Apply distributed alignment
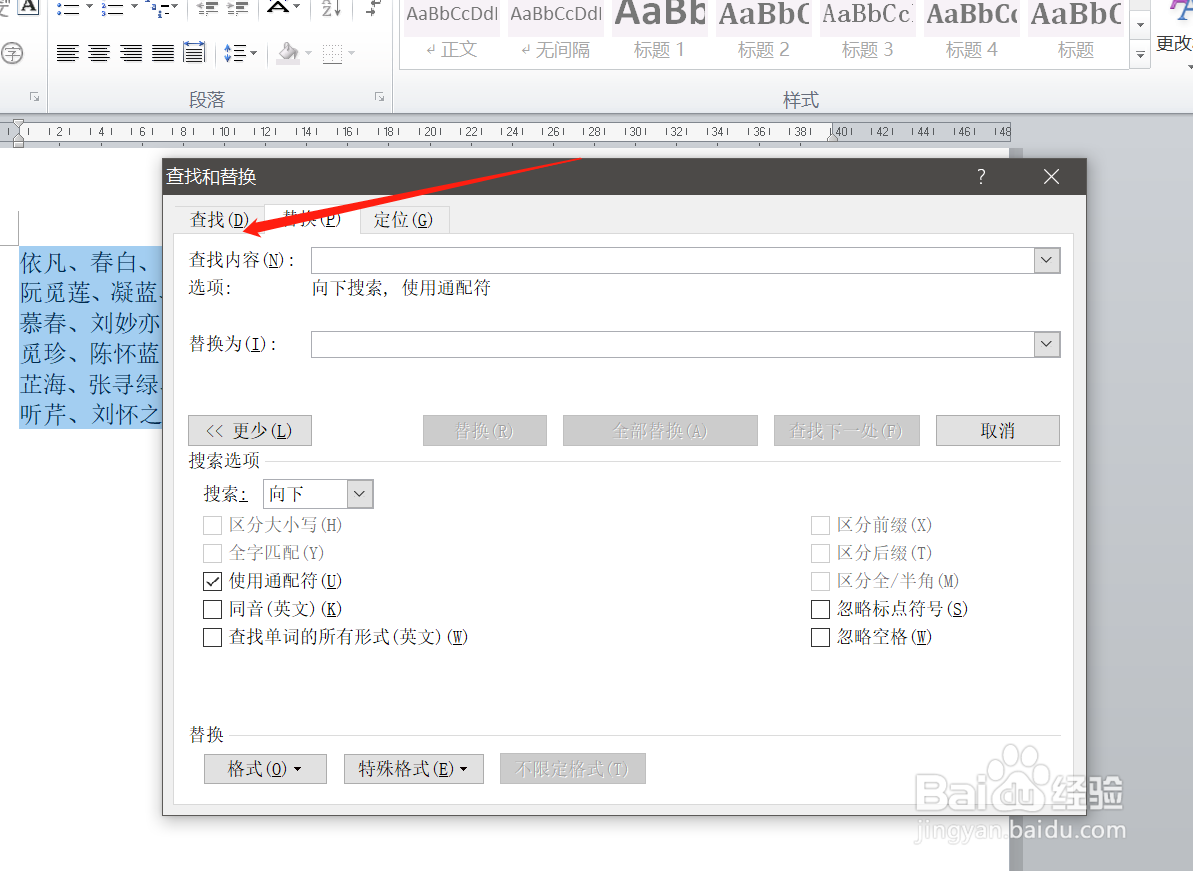This screenshot has width=1193, height=871. 195,53
